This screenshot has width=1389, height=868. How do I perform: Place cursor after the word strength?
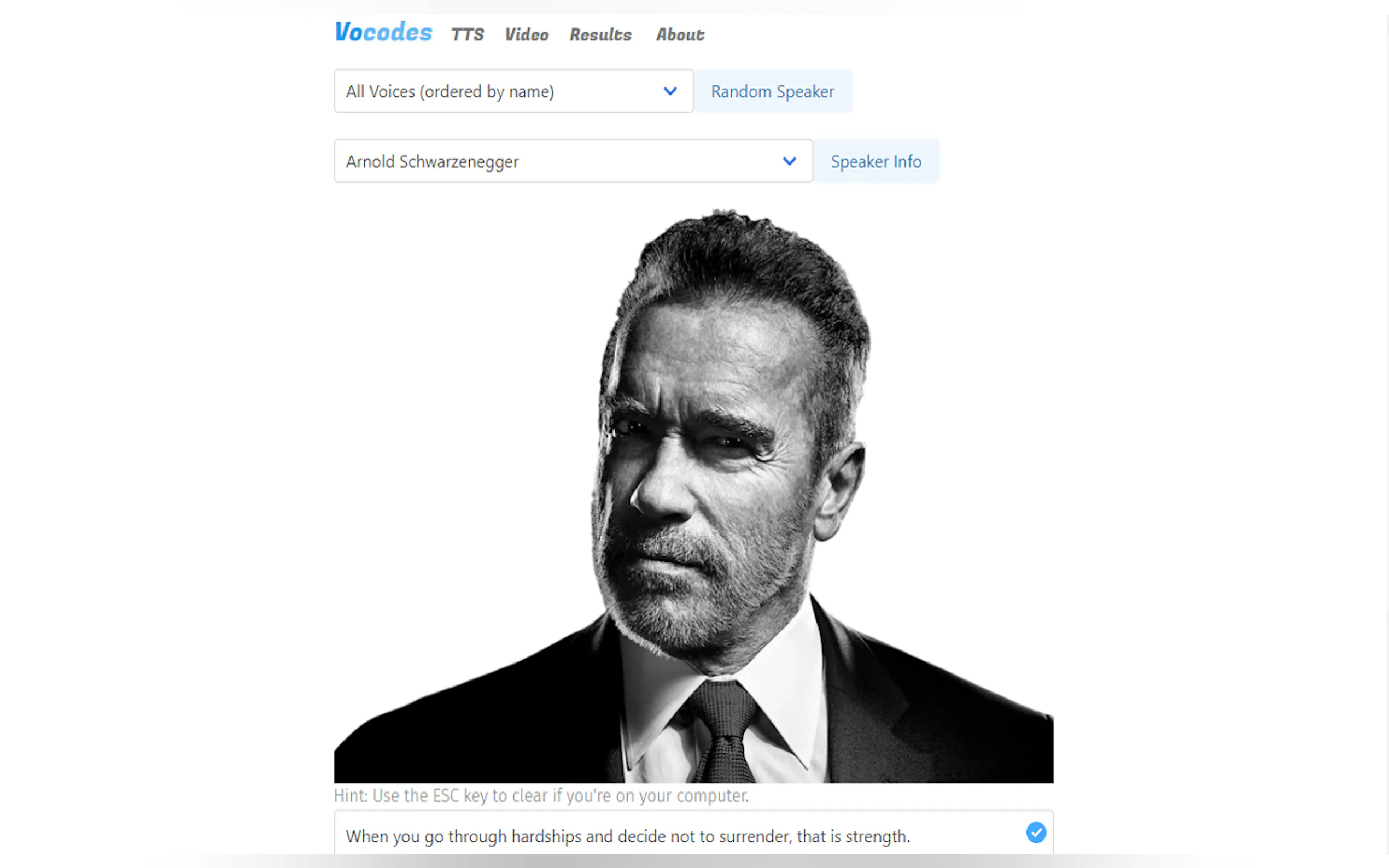910,836
